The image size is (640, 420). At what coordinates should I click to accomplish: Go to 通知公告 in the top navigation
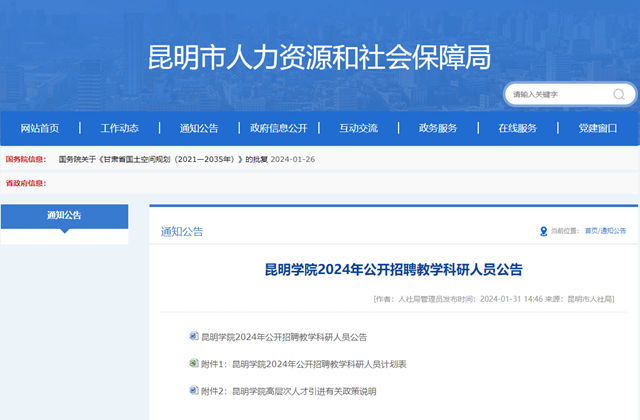[199, 128]
